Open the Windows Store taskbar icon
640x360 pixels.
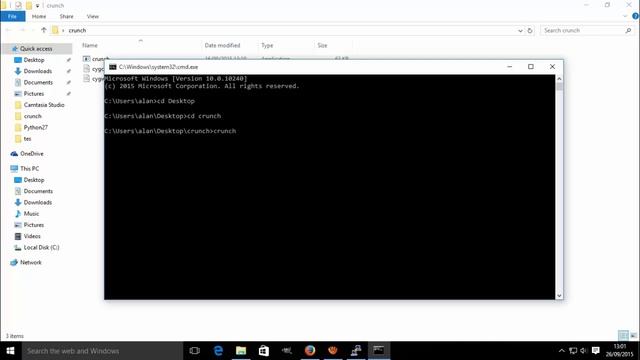[264, 351]
